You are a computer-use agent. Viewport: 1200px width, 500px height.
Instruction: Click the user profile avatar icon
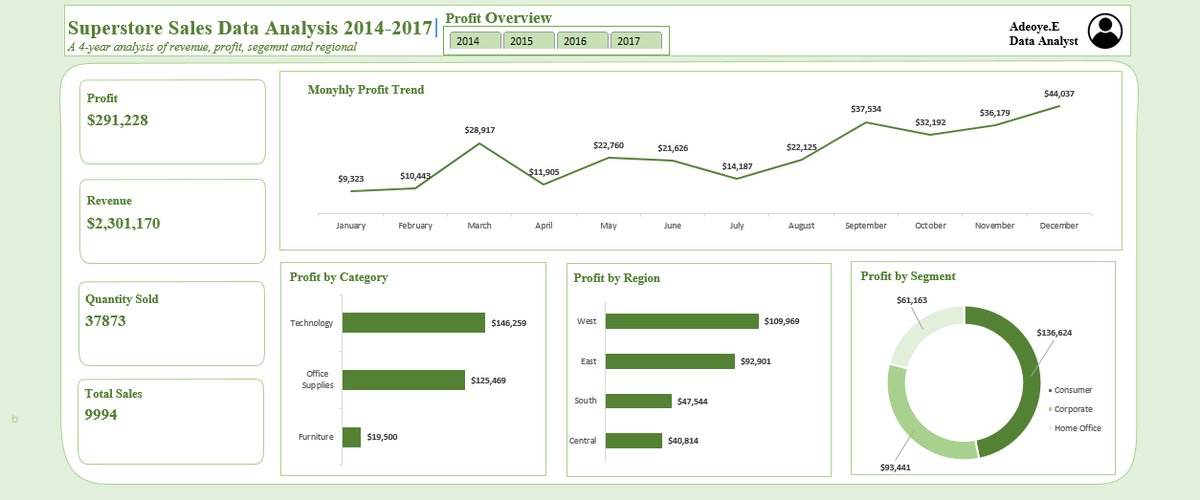(x=1106, y=31)
